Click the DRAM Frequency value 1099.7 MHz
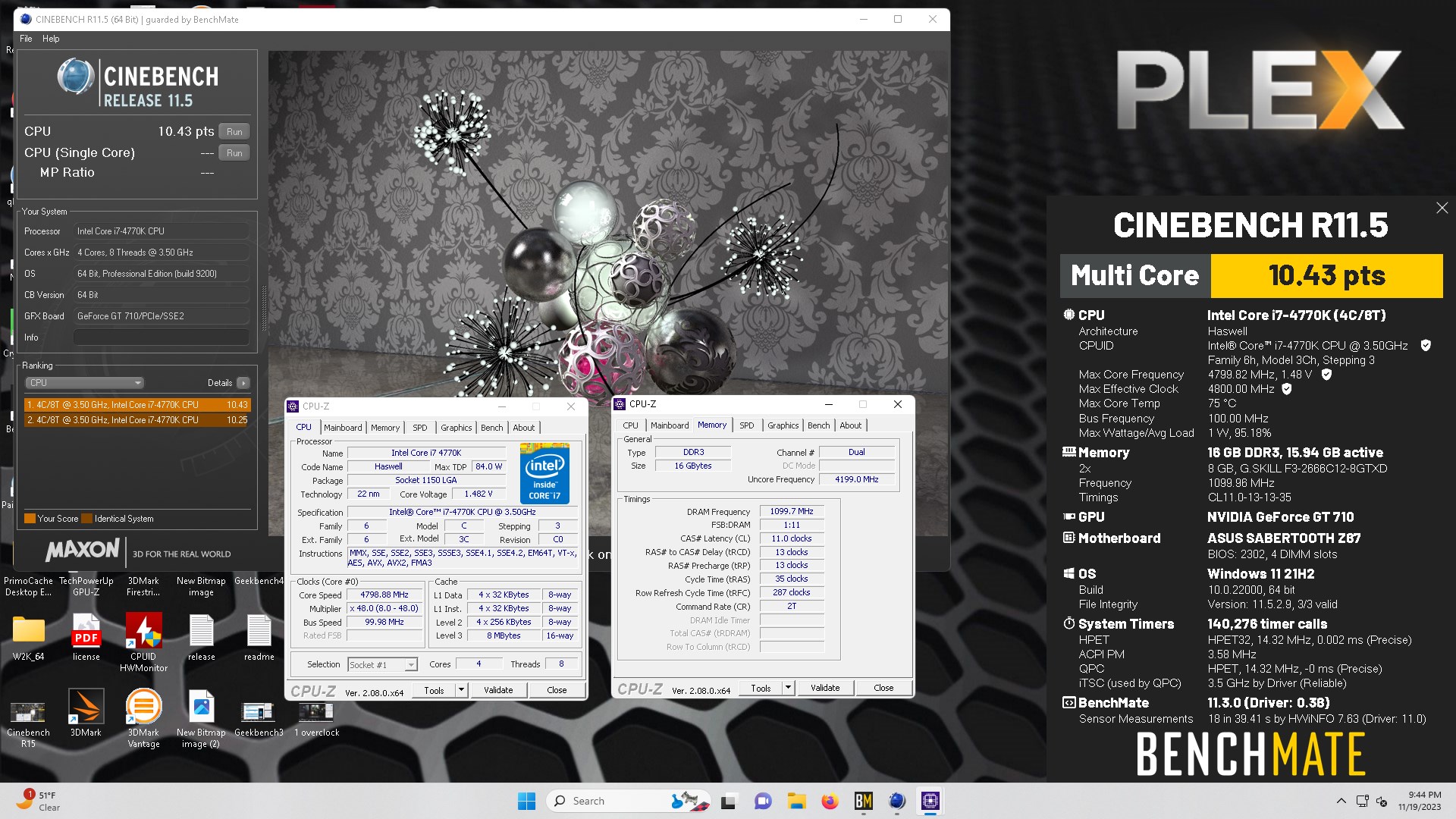The width and height of the screenshot is (1456, 819). pyautogui.click(x=791, y=512)
